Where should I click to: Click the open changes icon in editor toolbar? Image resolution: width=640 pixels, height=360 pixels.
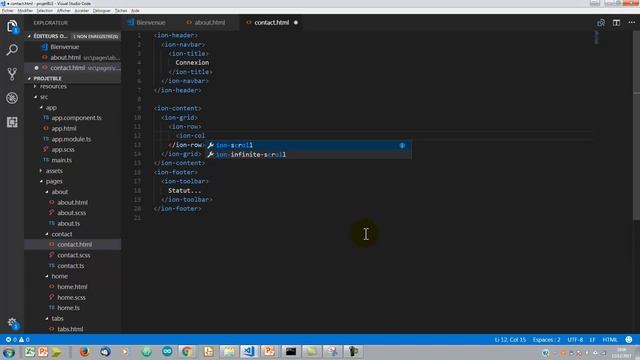[601, 23]
